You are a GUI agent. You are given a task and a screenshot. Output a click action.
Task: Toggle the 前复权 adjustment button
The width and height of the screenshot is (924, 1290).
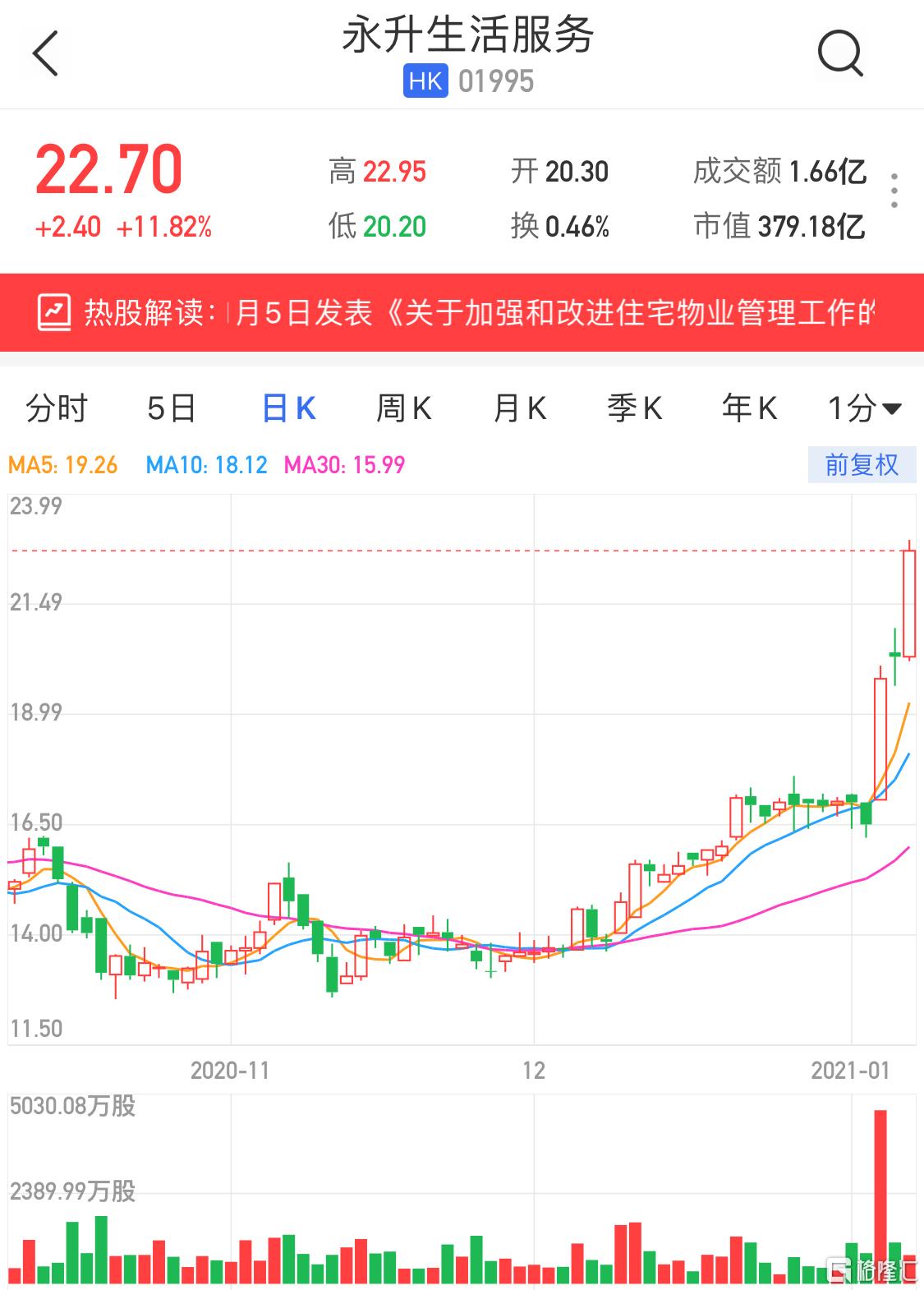tap(862, 465)
